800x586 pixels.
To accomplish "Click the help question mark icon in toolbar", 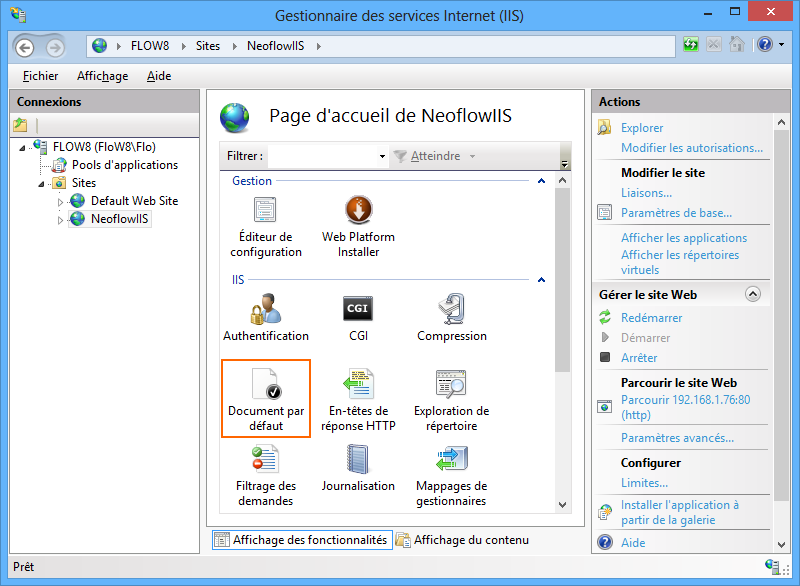I will (764, 45).
